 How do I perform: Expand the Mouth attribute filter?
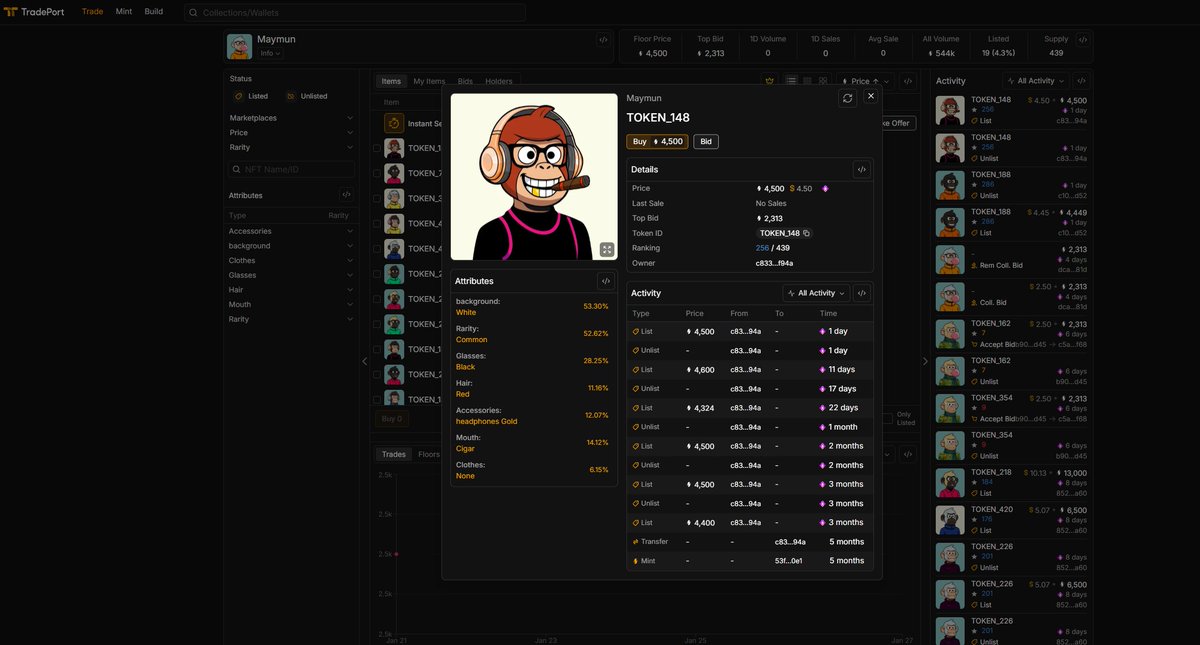(x=291, y=304)
